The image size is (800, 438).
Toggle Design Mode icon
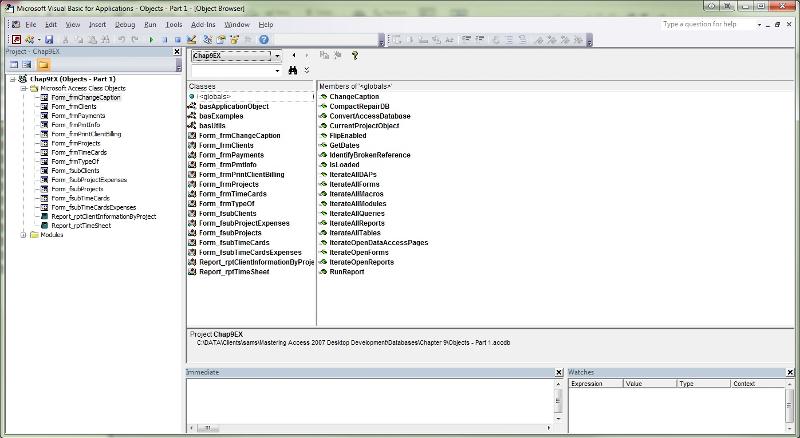(x=191, y=39)
